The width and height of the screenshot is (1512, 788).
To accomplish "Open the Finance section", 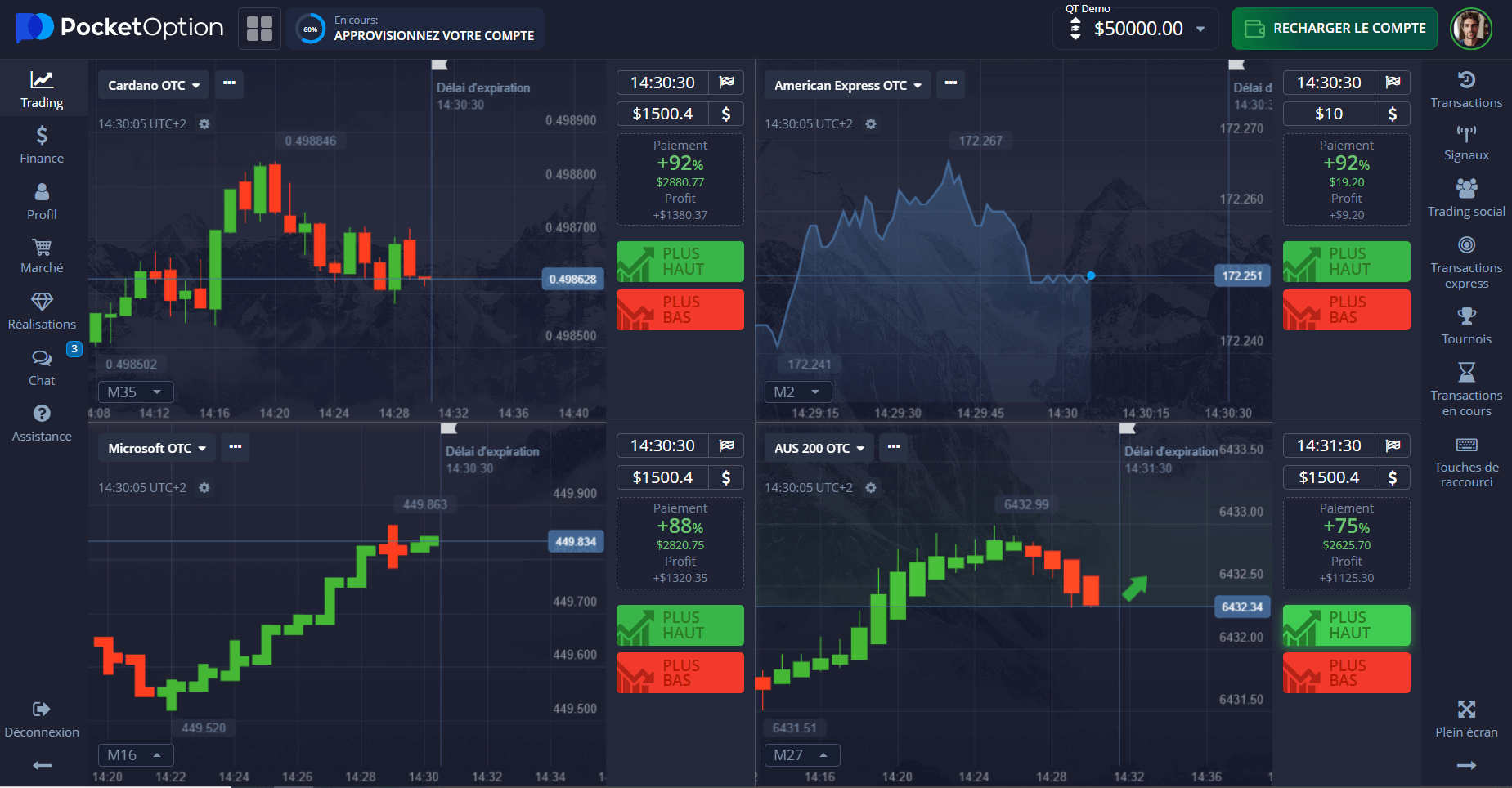I will [x=42, y=144].
